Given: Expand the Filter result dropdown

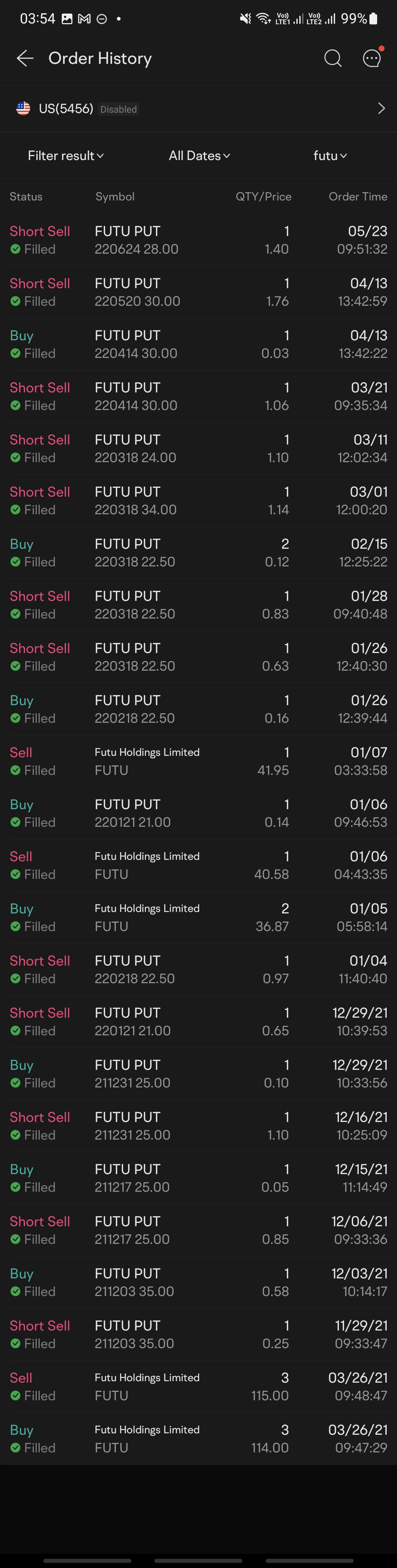Looking at the screenshot, I should pos(66,156).
